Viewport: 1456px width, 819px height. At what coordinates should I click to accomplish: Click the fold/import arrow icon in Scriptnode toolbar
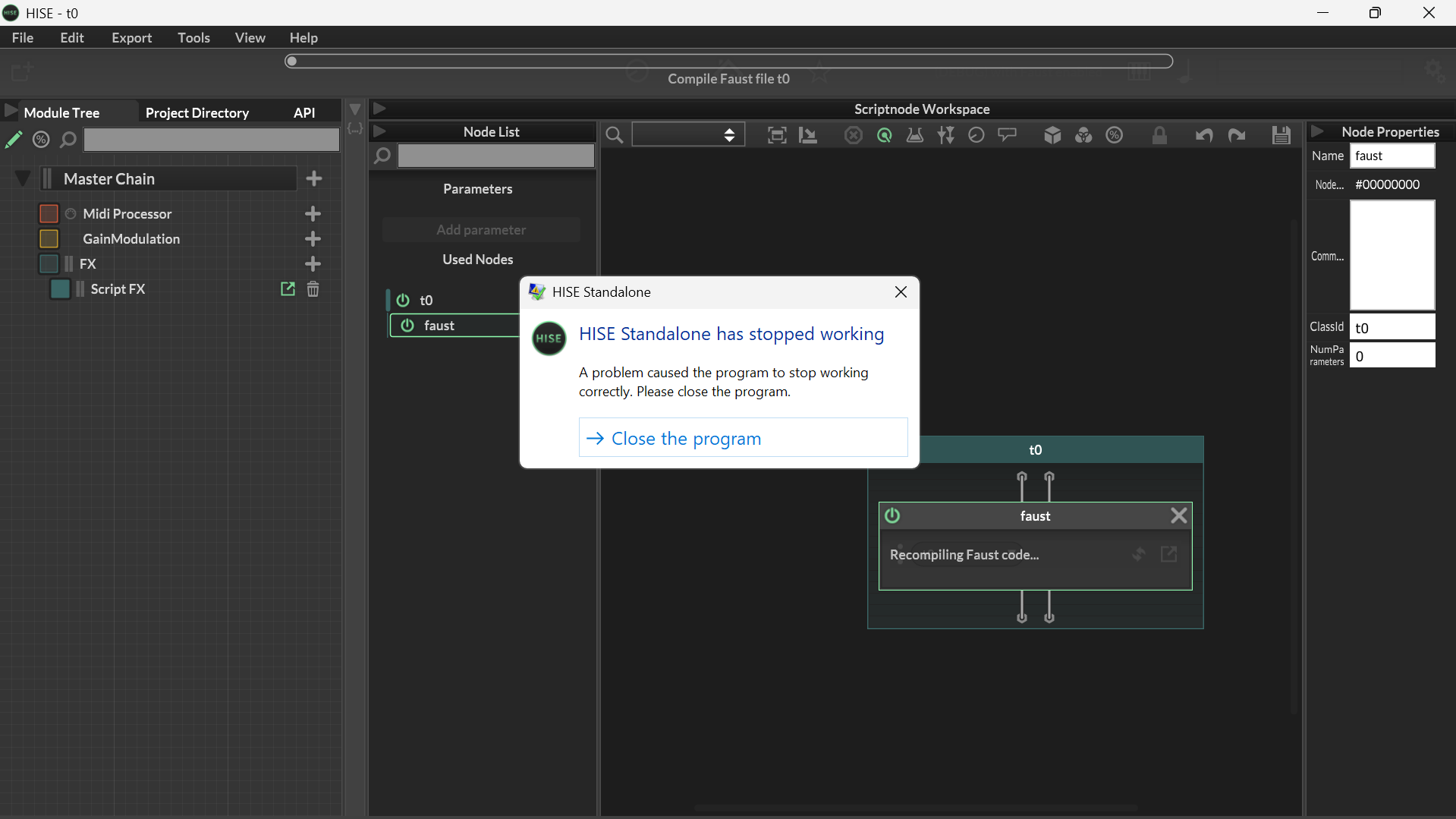[808, 136]
